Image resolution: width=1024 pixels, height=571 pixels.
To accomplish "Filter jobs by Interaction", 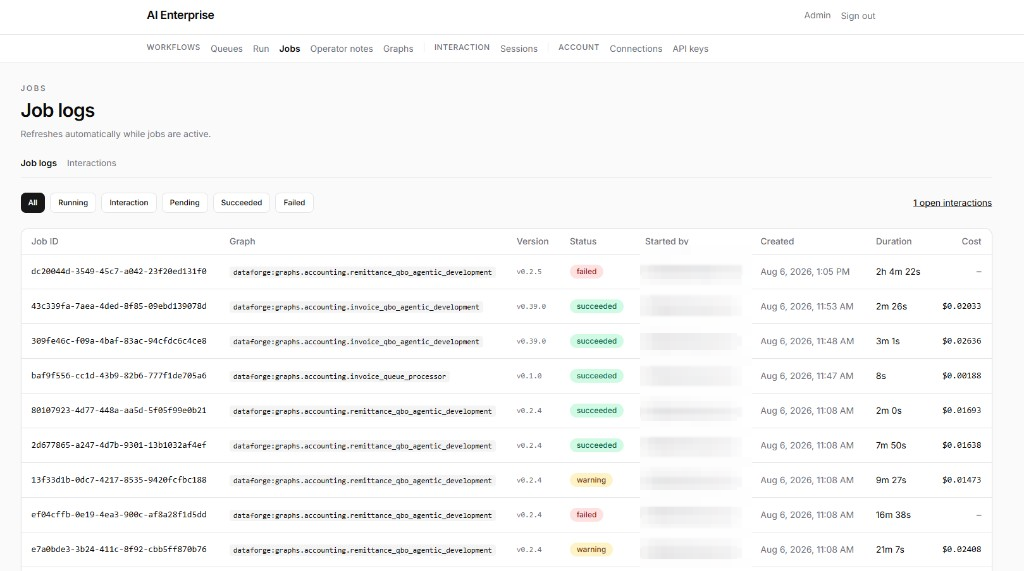I will tap(129, 203).
